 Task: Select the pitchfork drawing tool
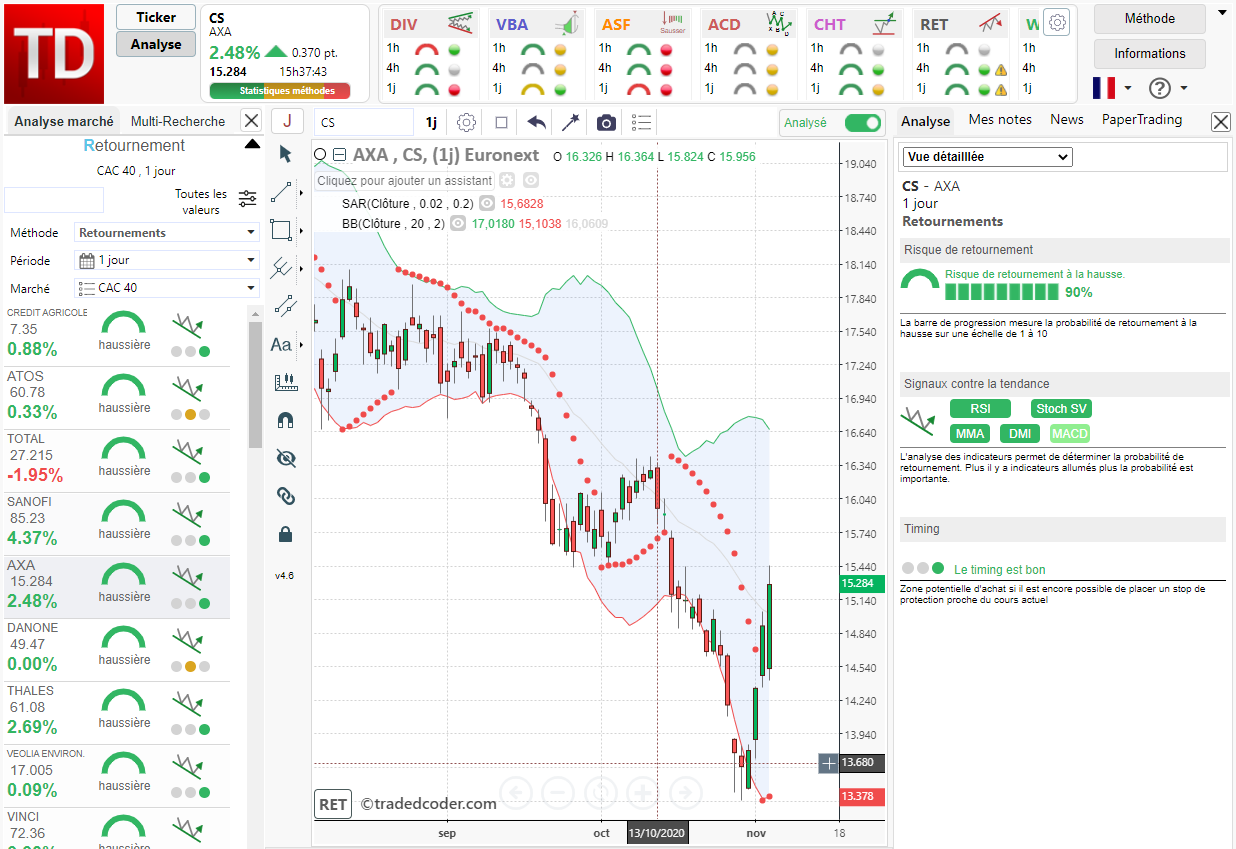tap(282, 268)
